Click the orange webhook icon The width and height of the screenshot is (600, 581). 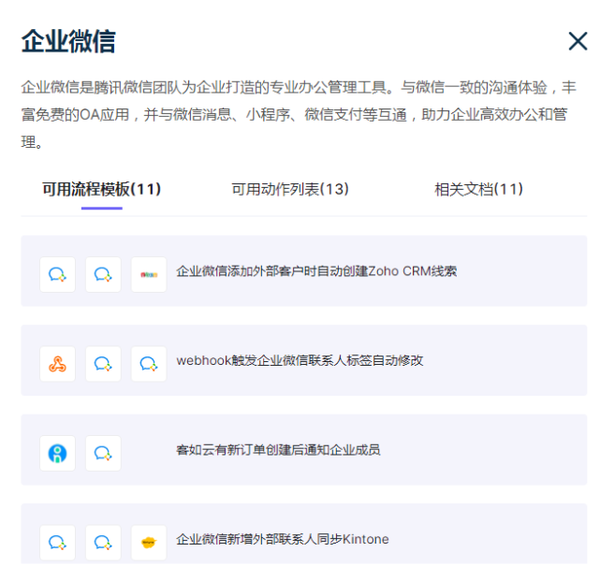pos(57,364)
